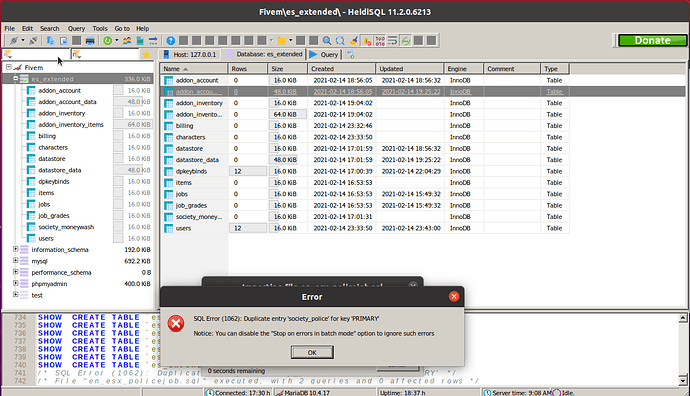Switch to the Query tab
This screenshot has width=690, height=396.
click(324, 55)
